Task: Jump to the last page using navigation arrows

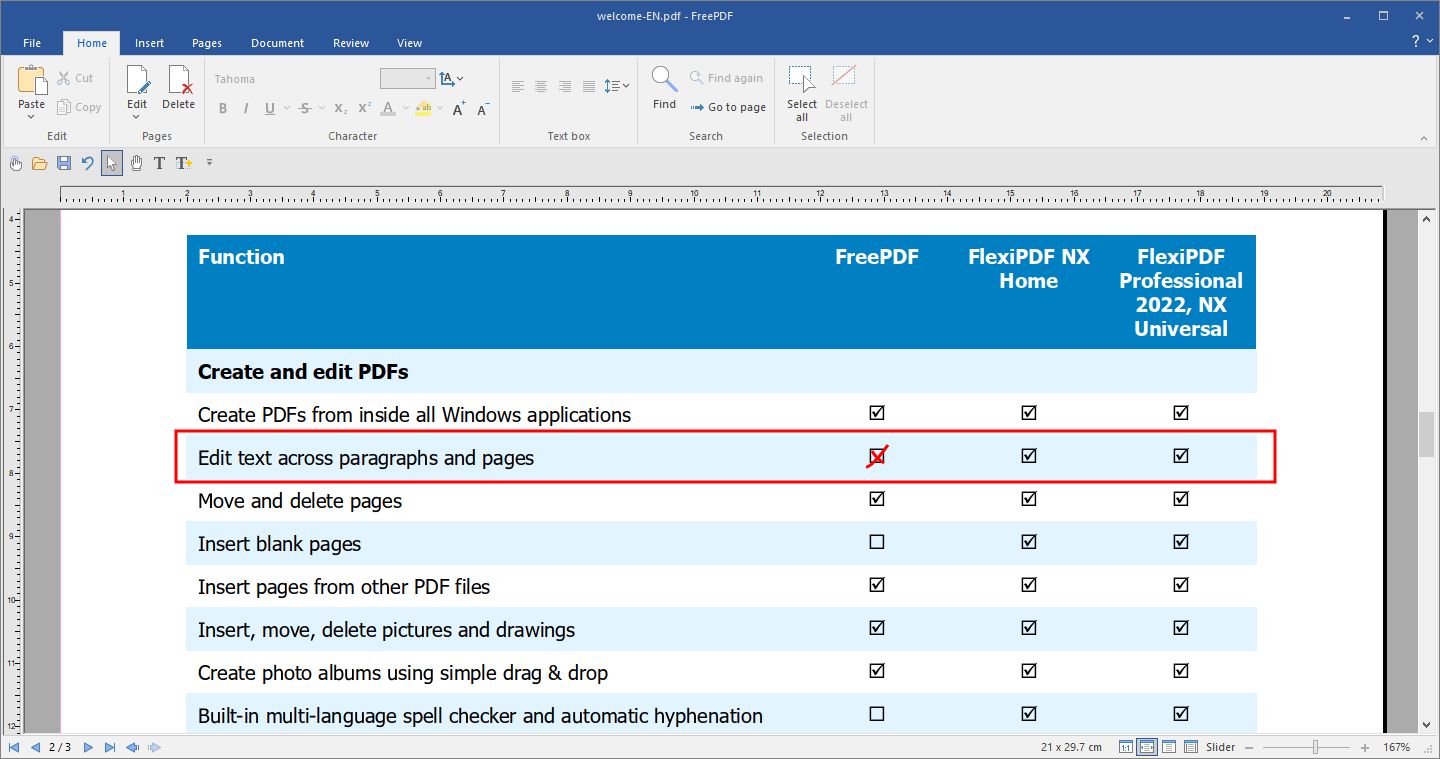Action: click(x=109, y=746)
